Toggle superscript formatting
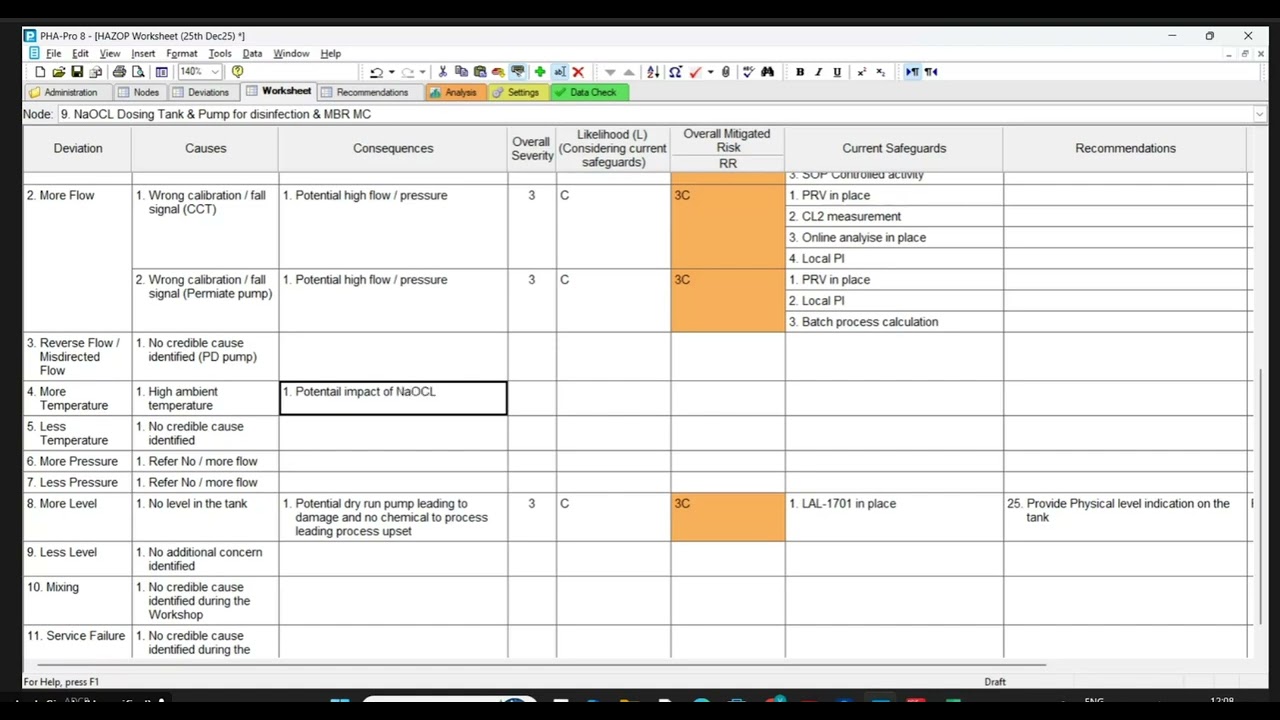The width and height of the screenshot is (1280, 720). (862, 72)
